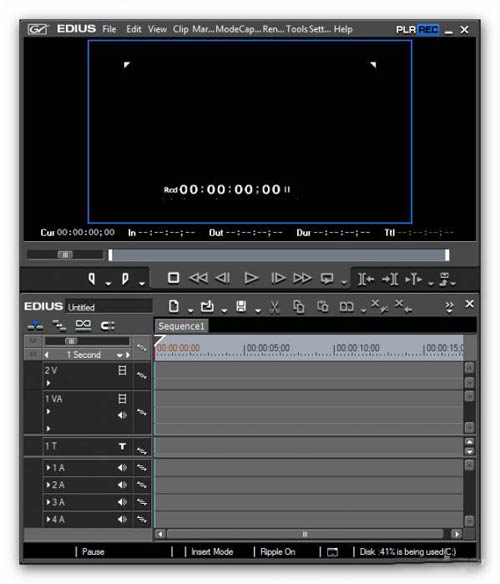Click the Set Out point icon
Screen dimensions: 500x584
[125, 279]
